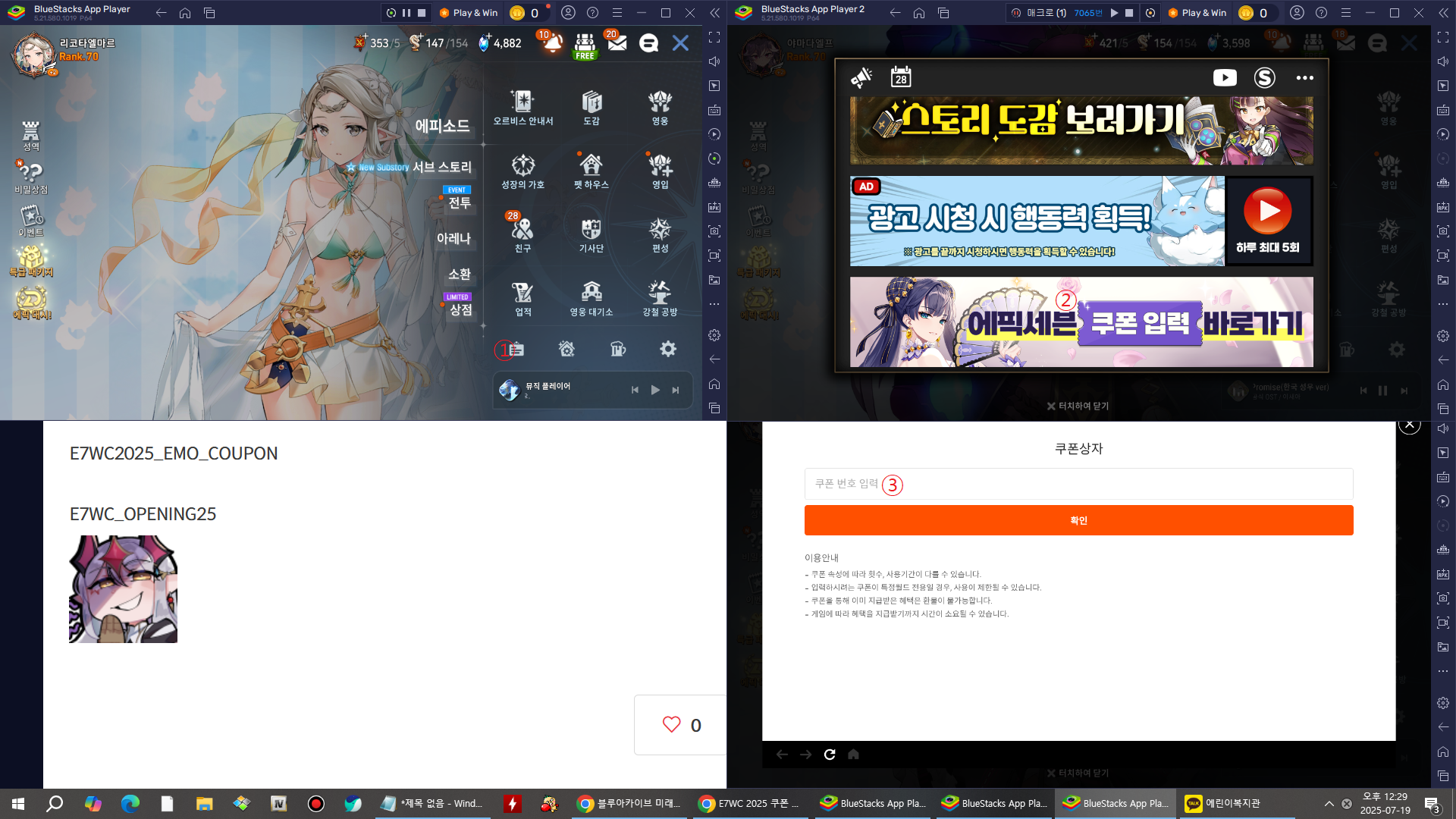Reload the coupon page in browser bar
The height and width of the screenshot is (819, 1456).
(x=830, y=755)
